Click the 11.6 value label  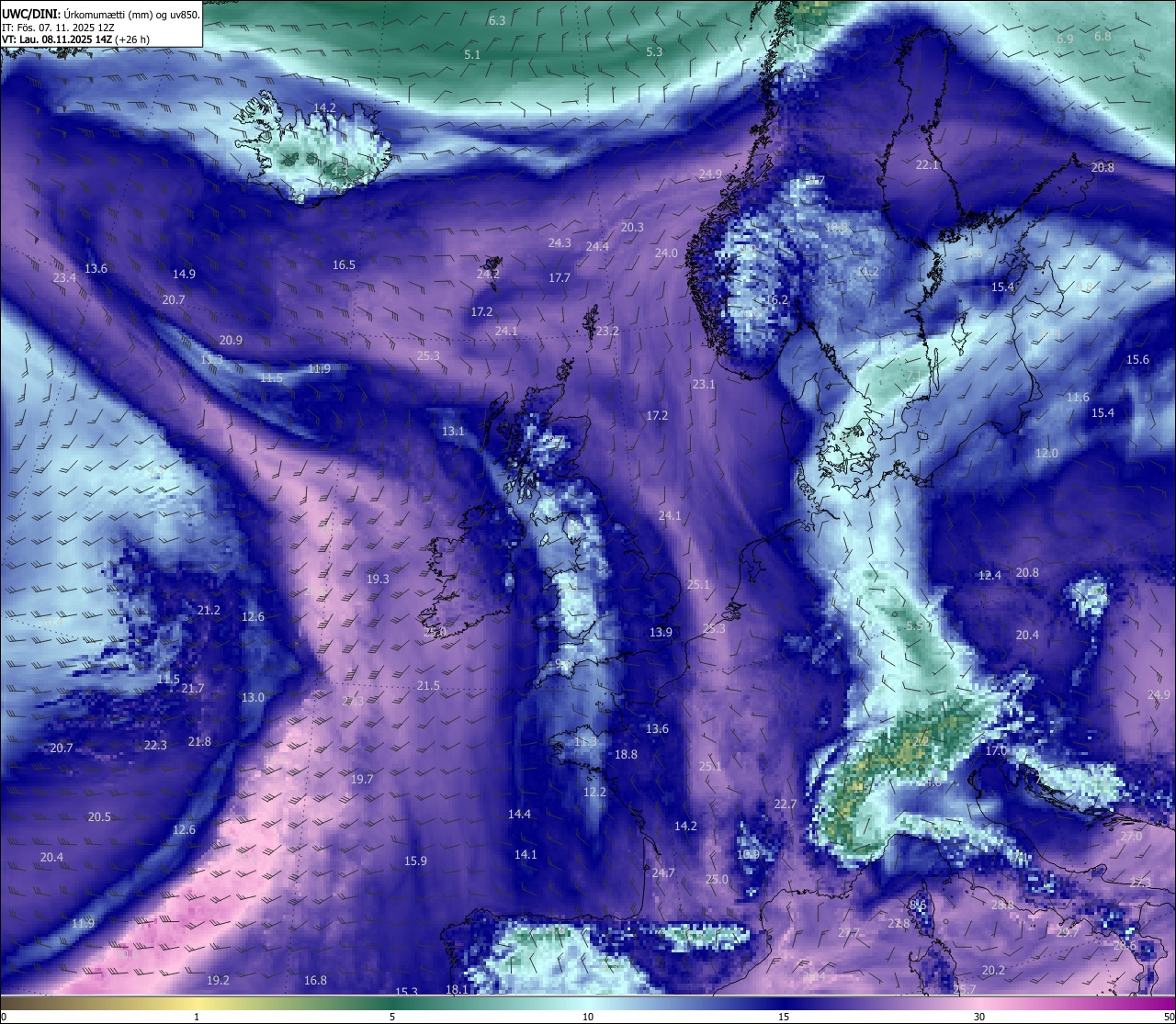[1078, 398]
